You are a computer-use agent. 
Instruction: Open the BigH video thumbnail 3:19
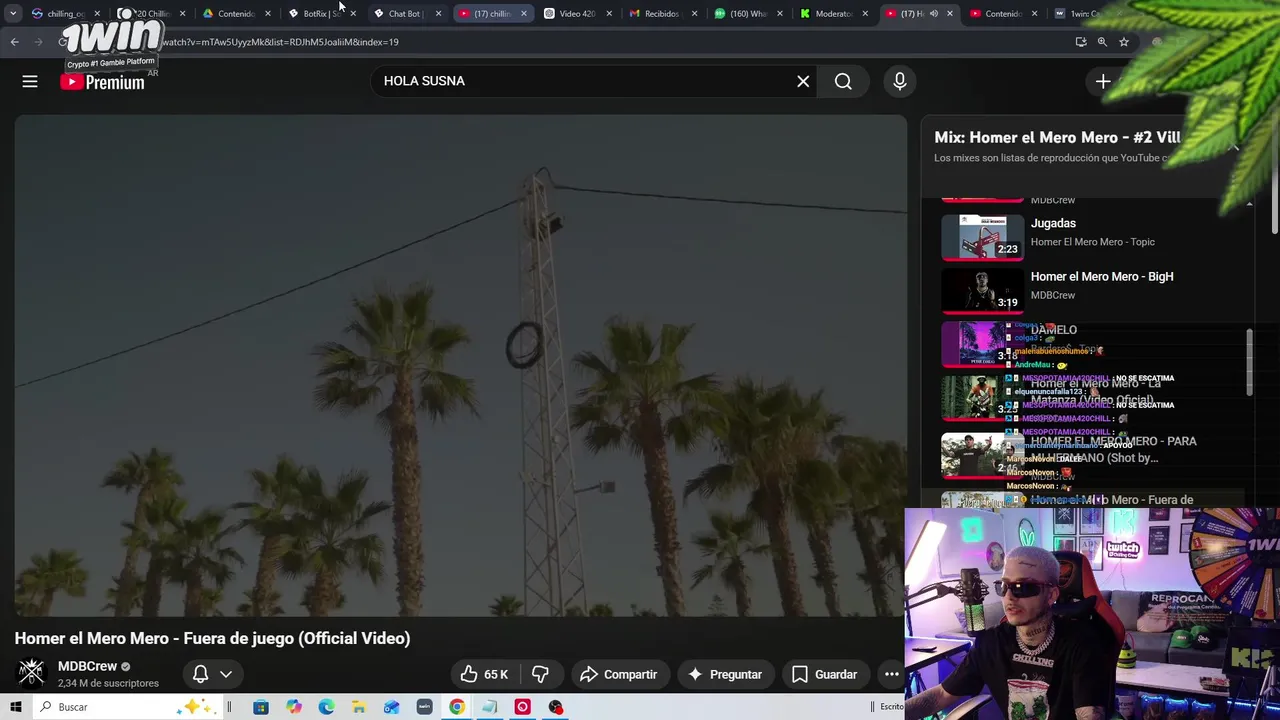[982, 291]
